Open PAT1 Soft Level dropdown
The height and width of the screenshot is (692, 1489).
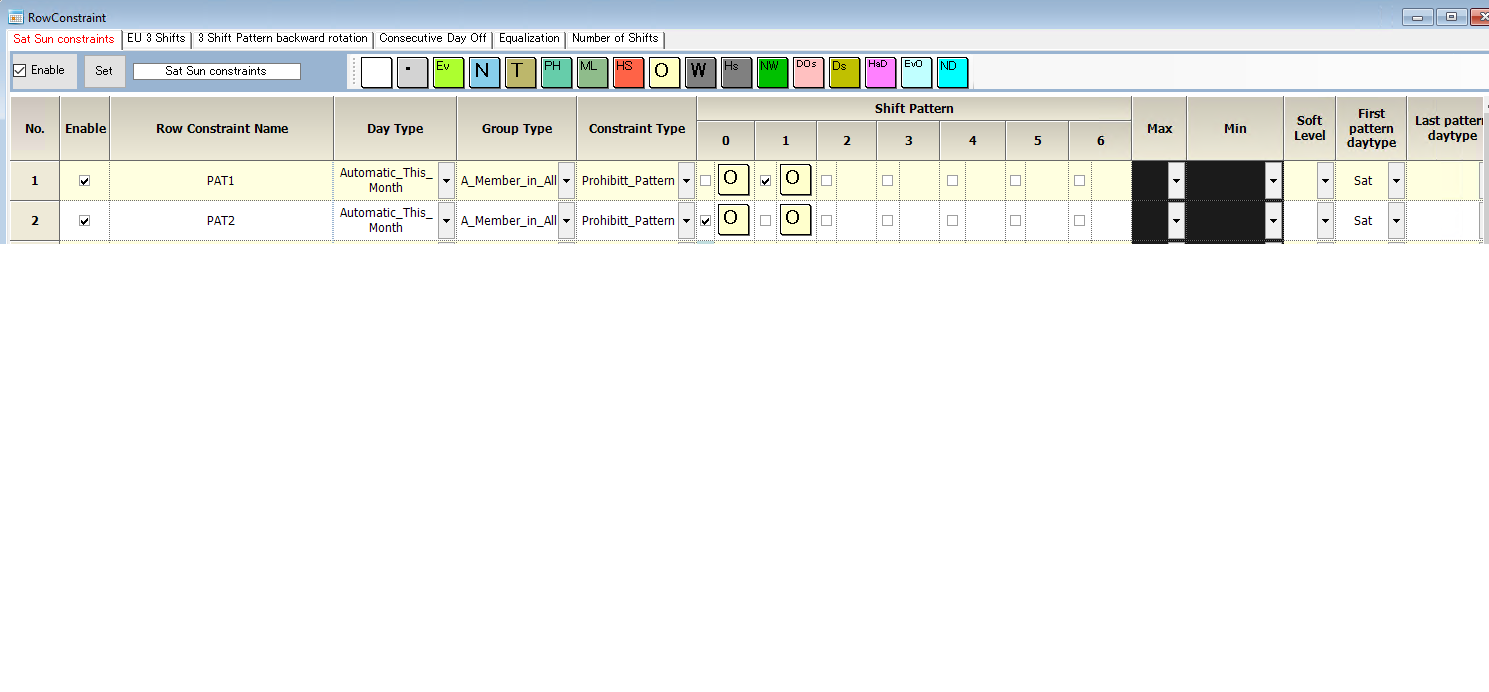[1325, 181]
